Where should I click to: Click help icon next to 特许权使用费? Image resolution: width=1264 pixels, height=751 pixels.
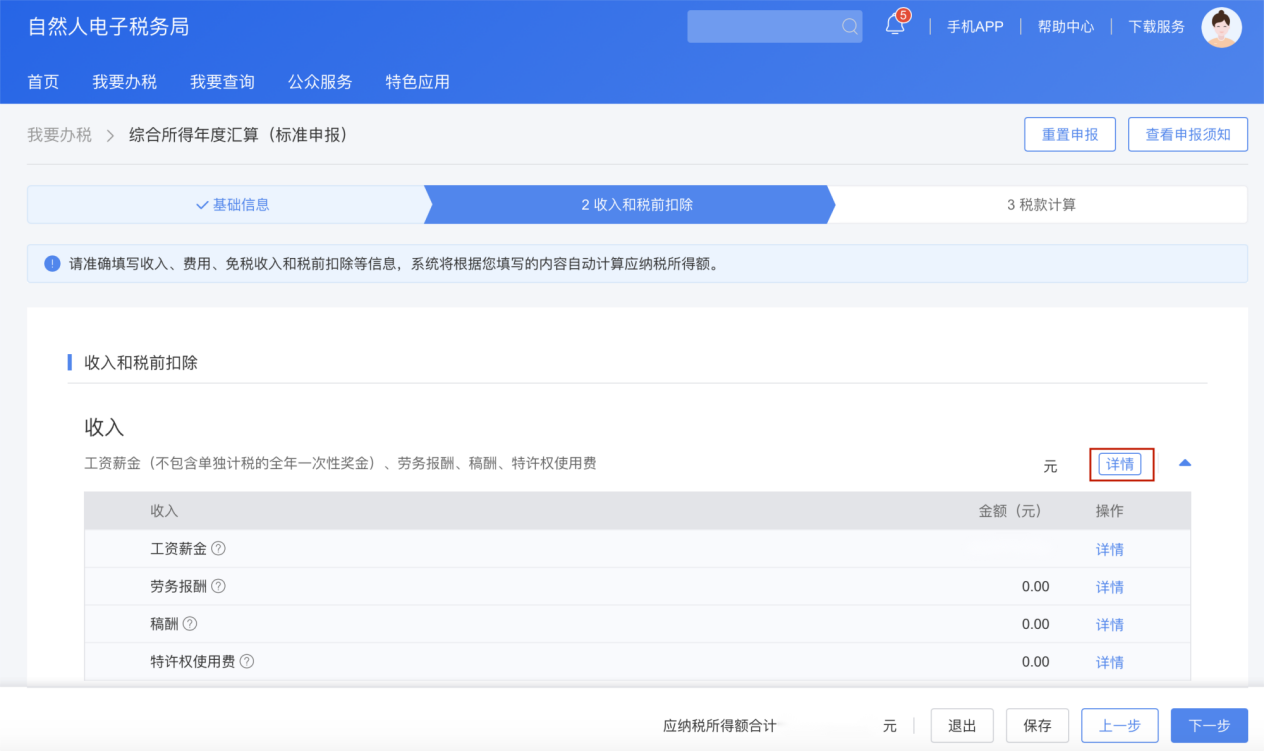[x=247, y=662]
